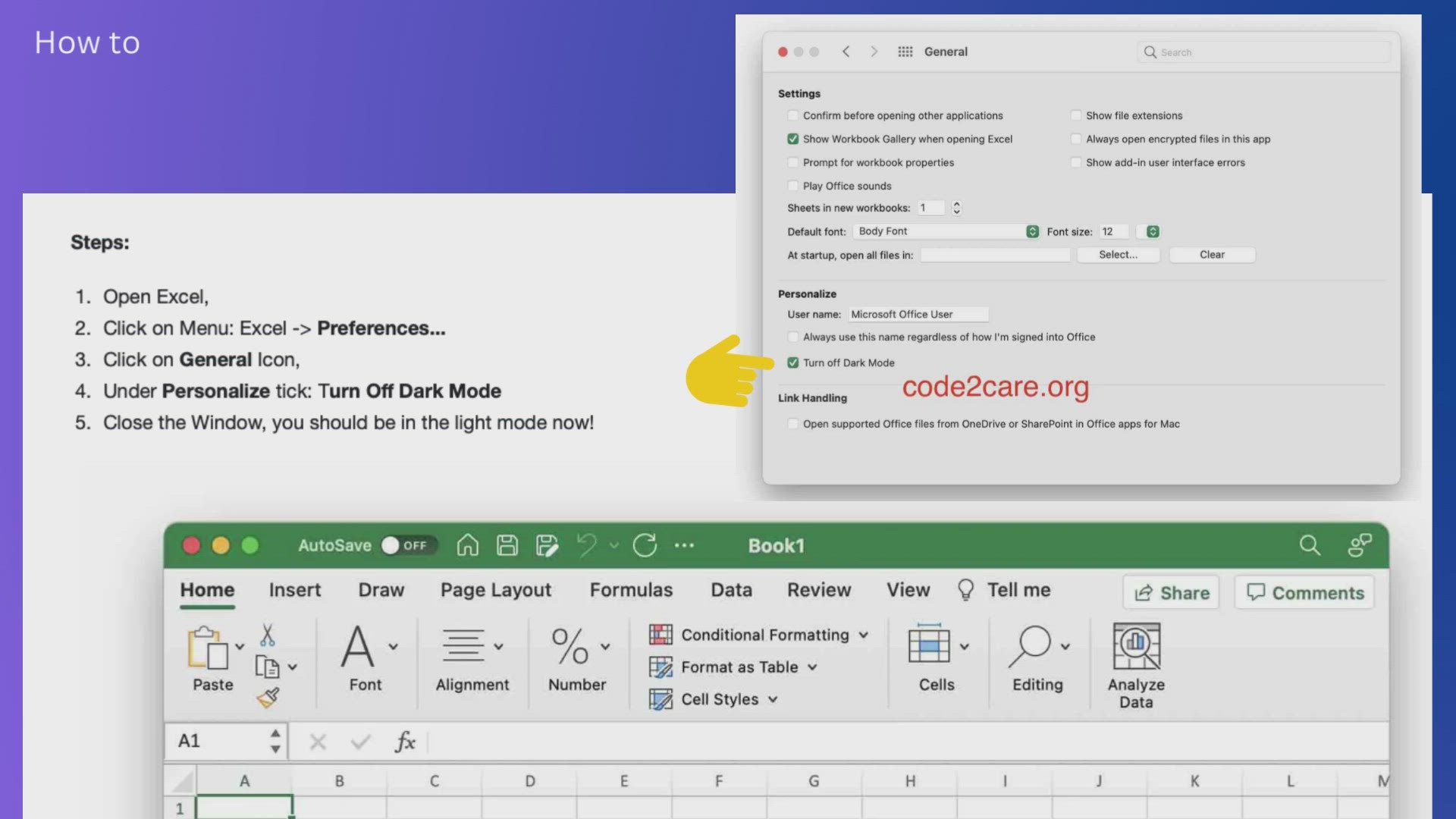Open the Default font Body Font dropdown
Image resolution: width=1456 pixels, height=819 pixels.
pyautogui.click(x=946, y=231)
